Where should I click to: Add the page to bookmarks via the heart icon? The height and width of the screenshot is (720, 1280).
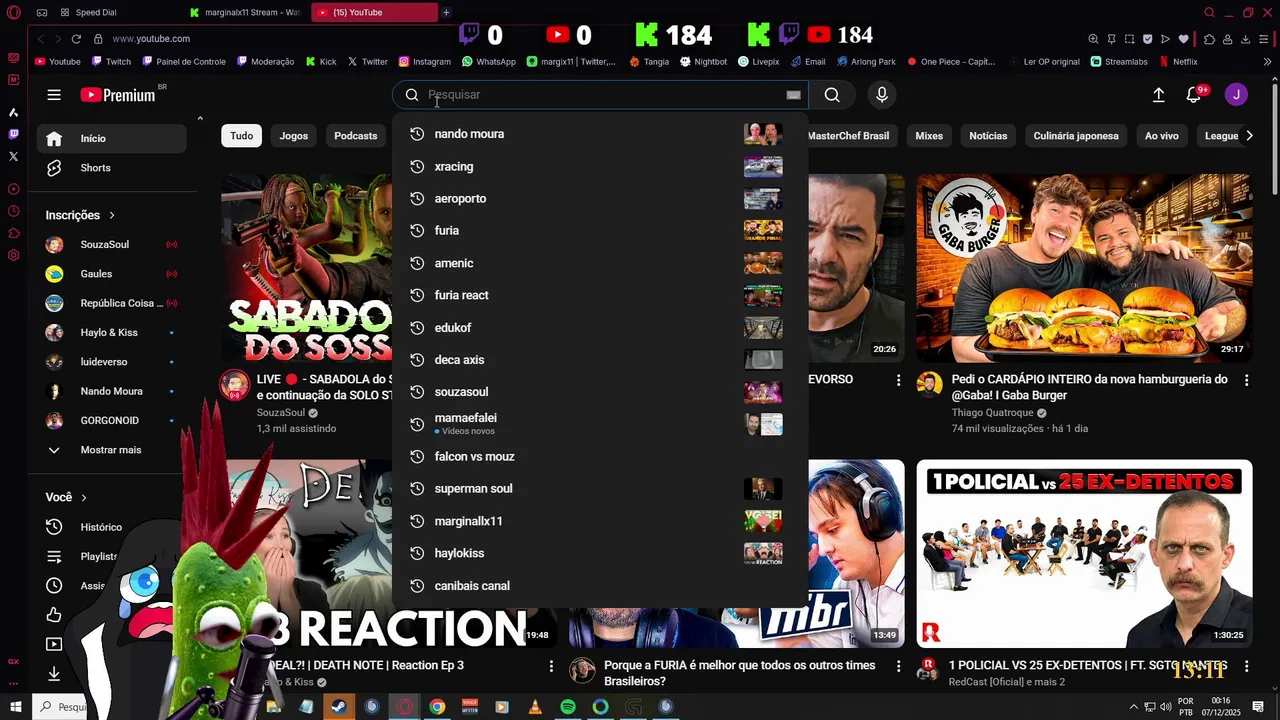[x=1184, y=39]
